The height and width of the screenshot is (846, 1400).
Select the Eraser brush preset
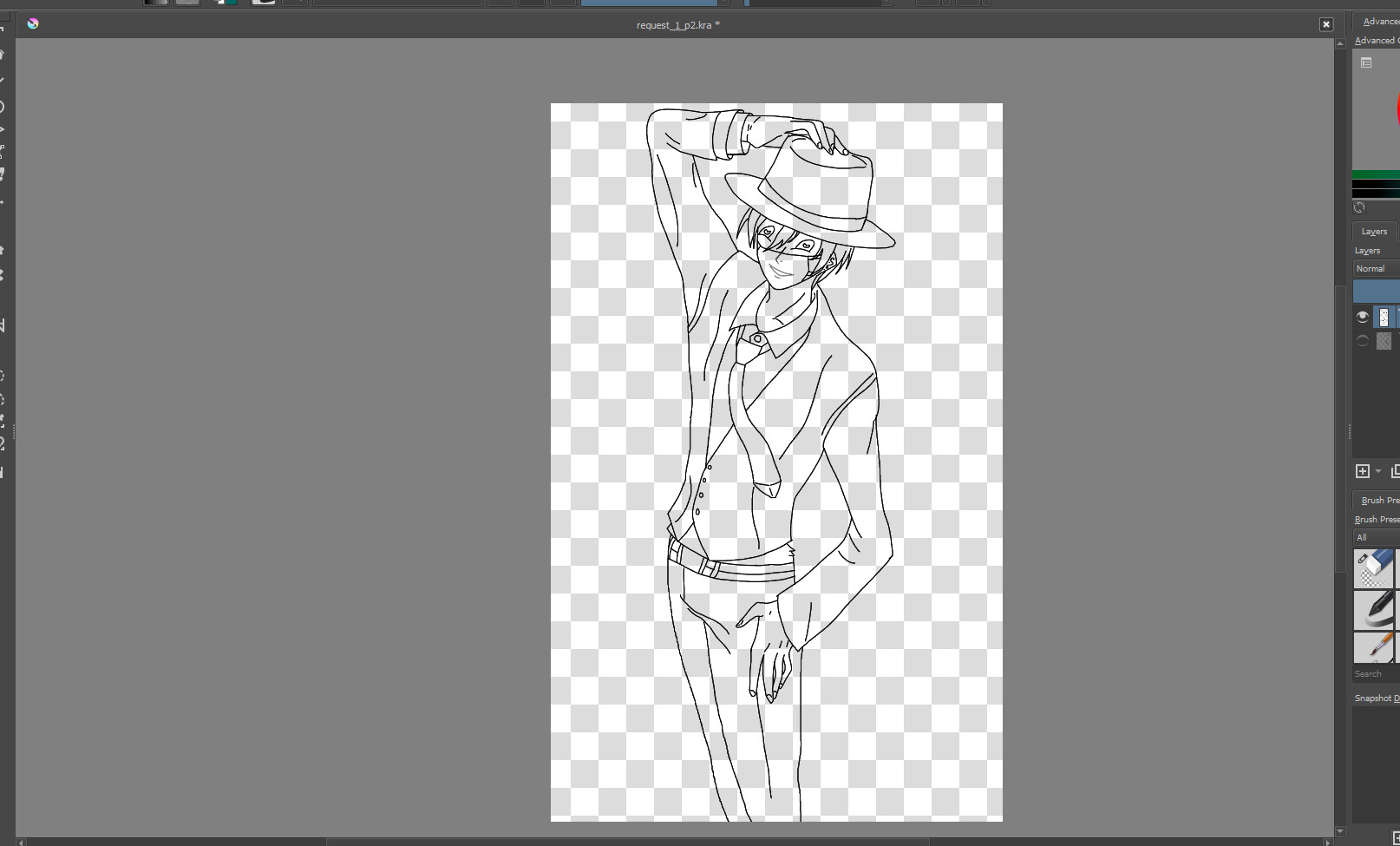[x=1374, y=568]
